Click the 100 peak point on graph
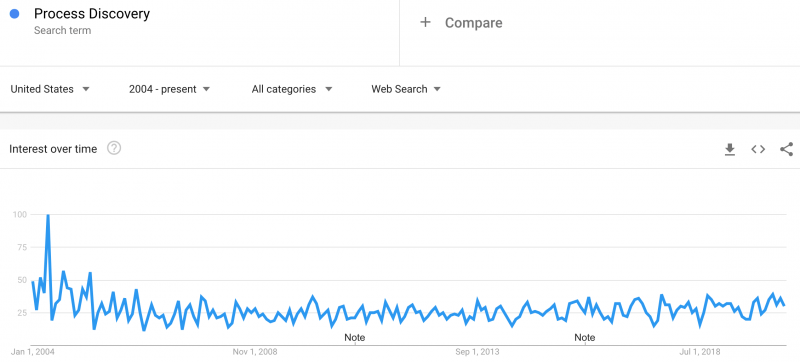The image size is (800, 362). coord(48,215)
